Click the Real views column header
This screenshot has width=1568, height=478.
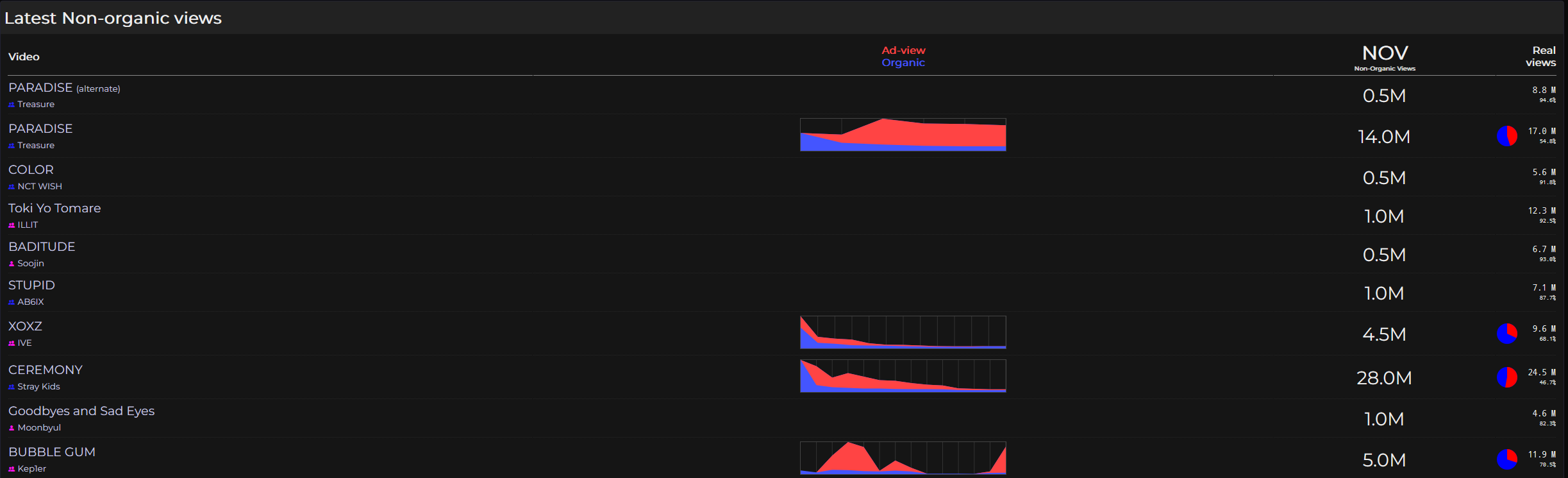(x=1541, y=56)
